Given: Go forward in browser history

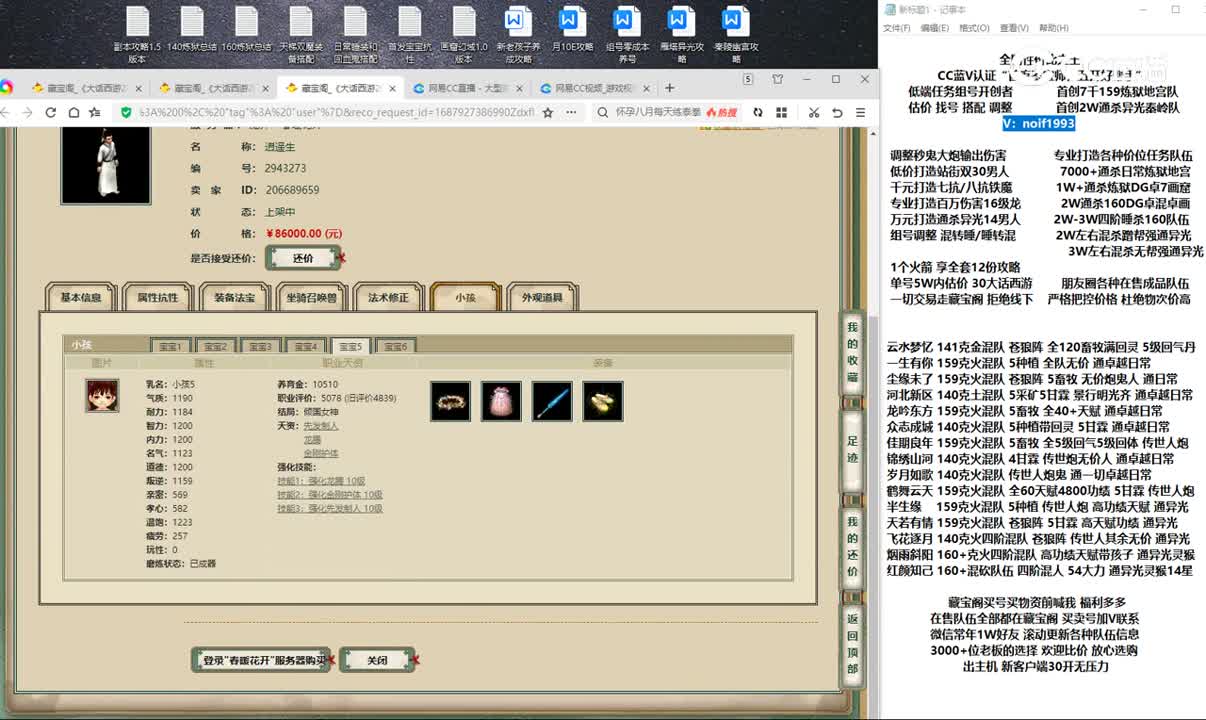Looking at the screenshot, I should 29,113.
